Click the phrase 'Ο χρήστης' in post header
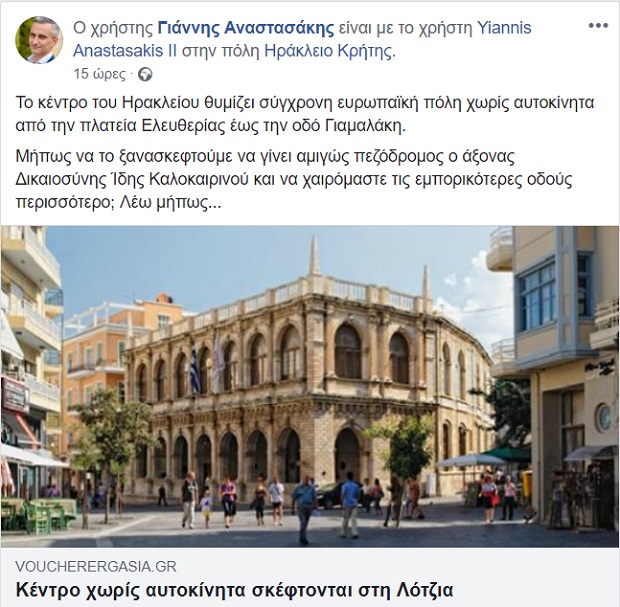Screen dimensions: 620x607 [x=113, y=28]
